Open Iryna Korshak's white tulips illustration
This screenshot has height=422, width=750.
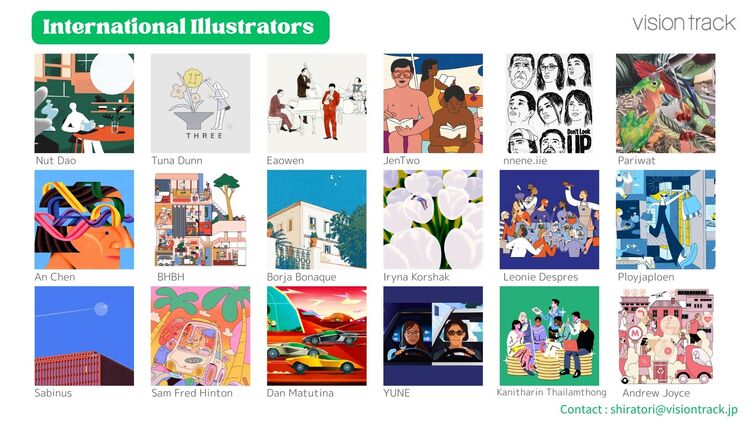(433, 220)
